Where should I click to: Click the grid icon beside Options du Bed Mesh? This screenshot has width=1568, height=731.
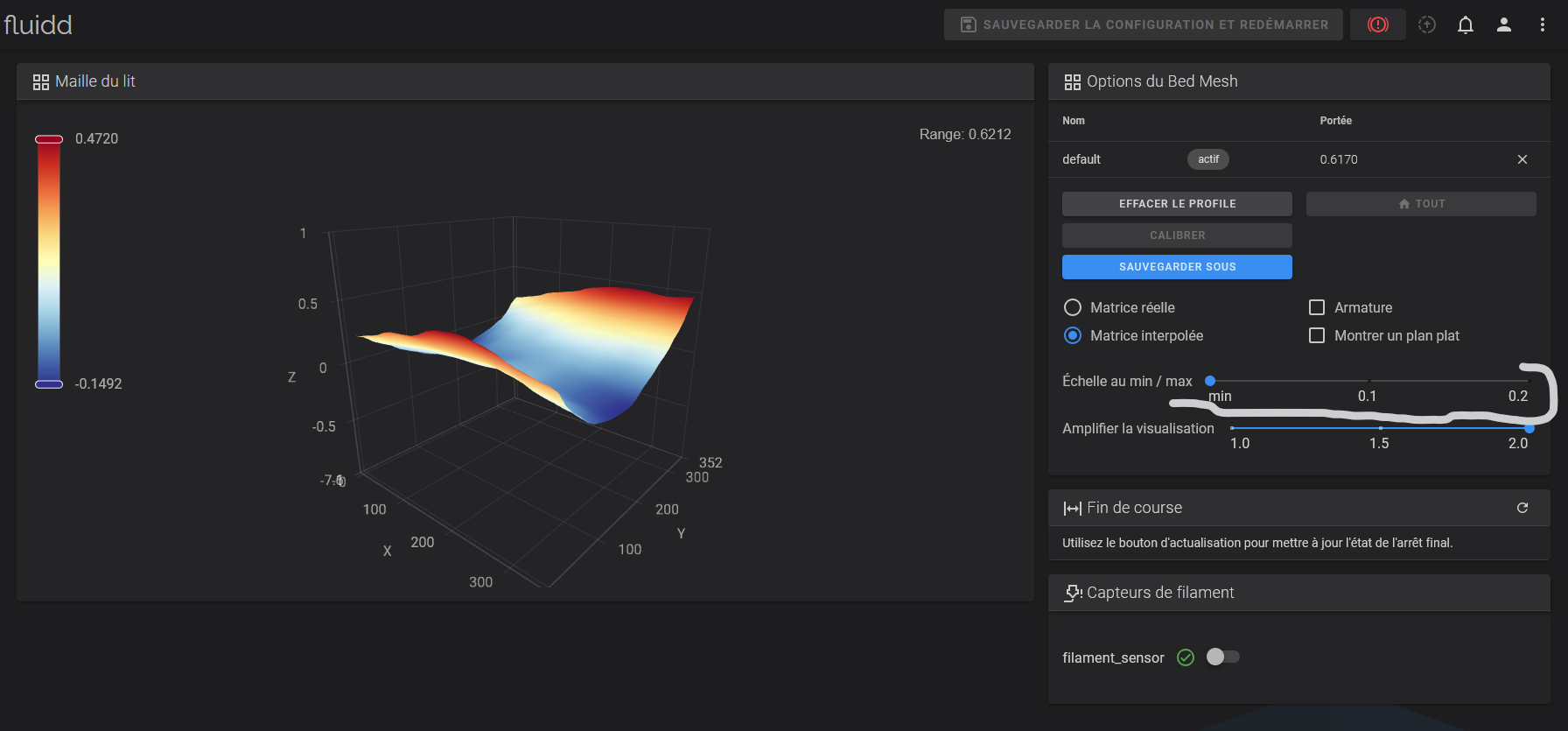pos(1073,82)
